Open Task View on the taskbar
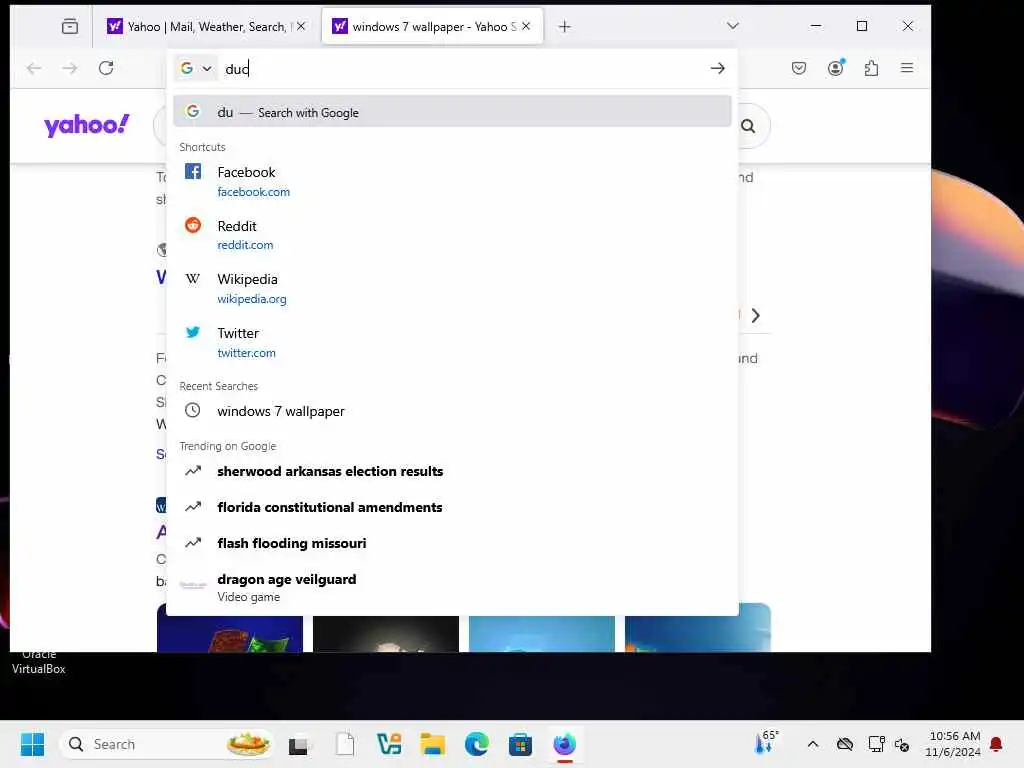 point(300,744)
